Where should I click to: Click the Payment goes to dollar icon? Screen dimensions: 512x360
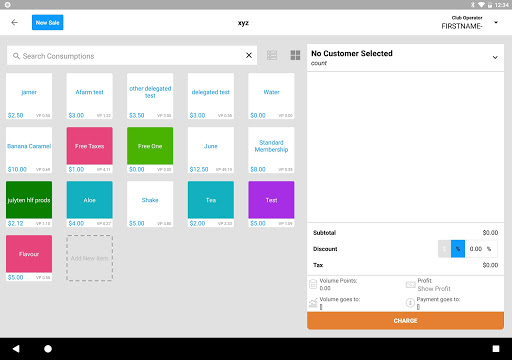tap(410, 303)
